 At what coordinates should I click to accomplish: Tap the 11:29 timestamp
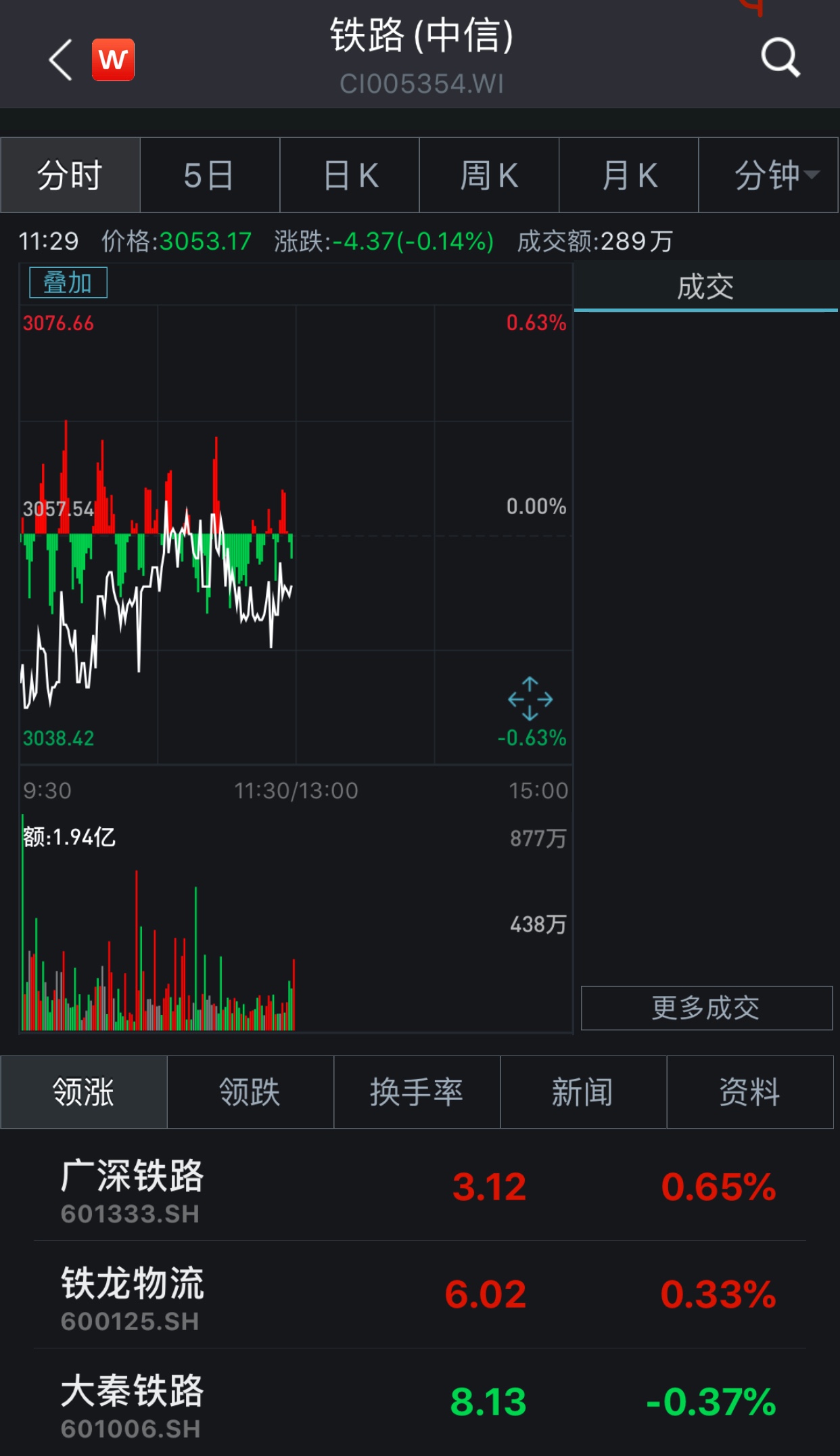tap(48, 241)
